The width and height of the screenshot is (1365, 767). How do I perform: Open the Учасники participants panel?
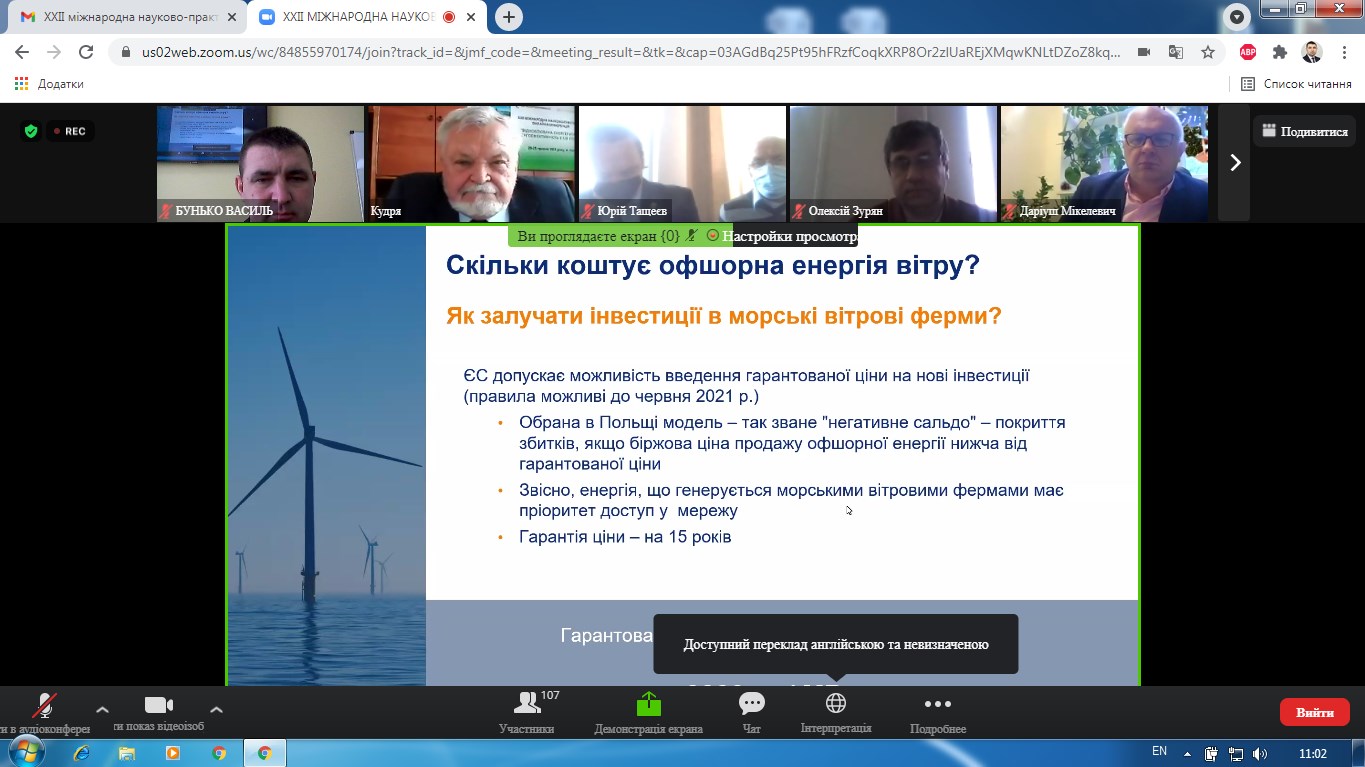[x=527, y=712]
